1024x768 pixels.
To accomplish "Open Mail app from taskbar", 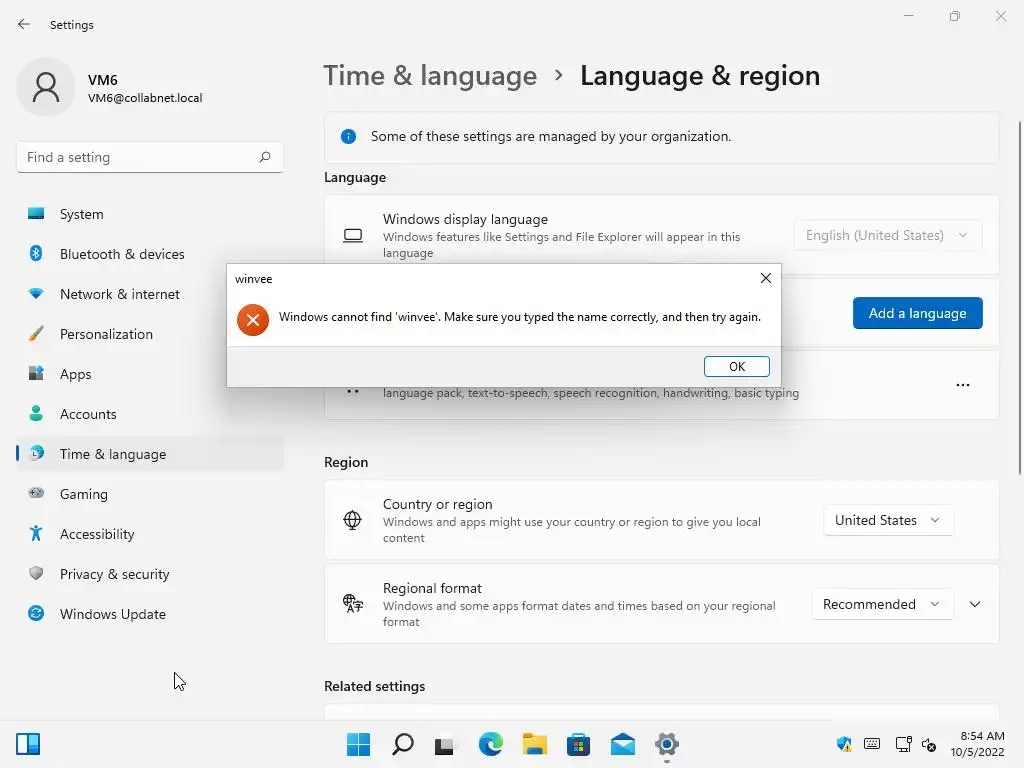I will [x=623, y=744].
